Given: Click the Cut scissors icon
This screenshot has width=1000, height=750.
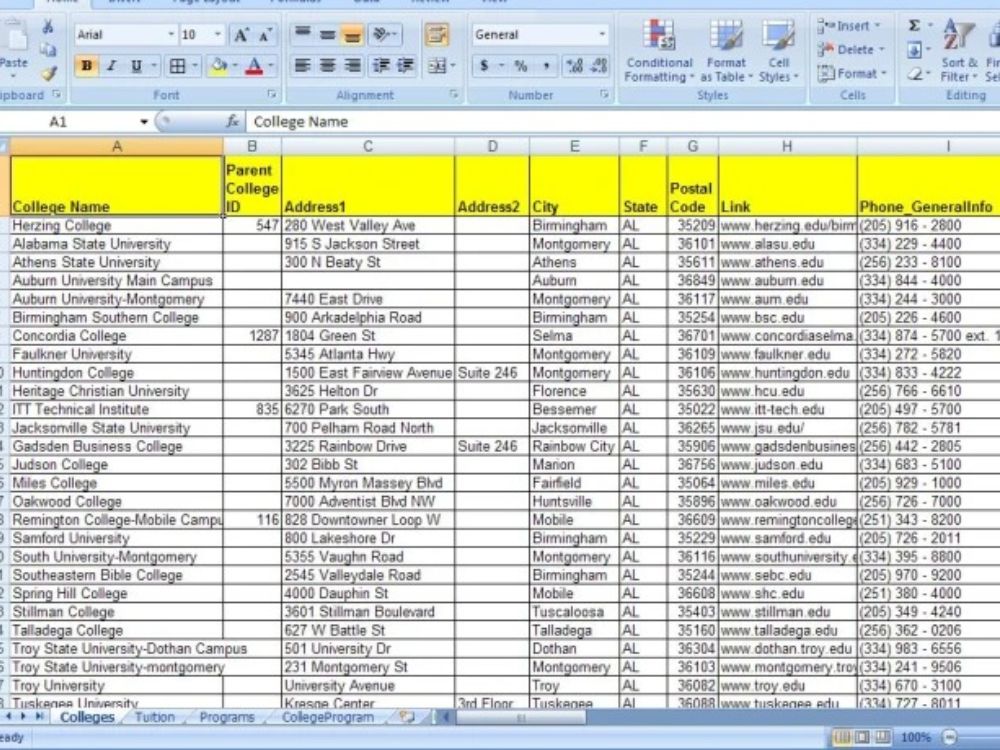Looking at the screenshot, I should pyautogui.click(x=48, y=27).
